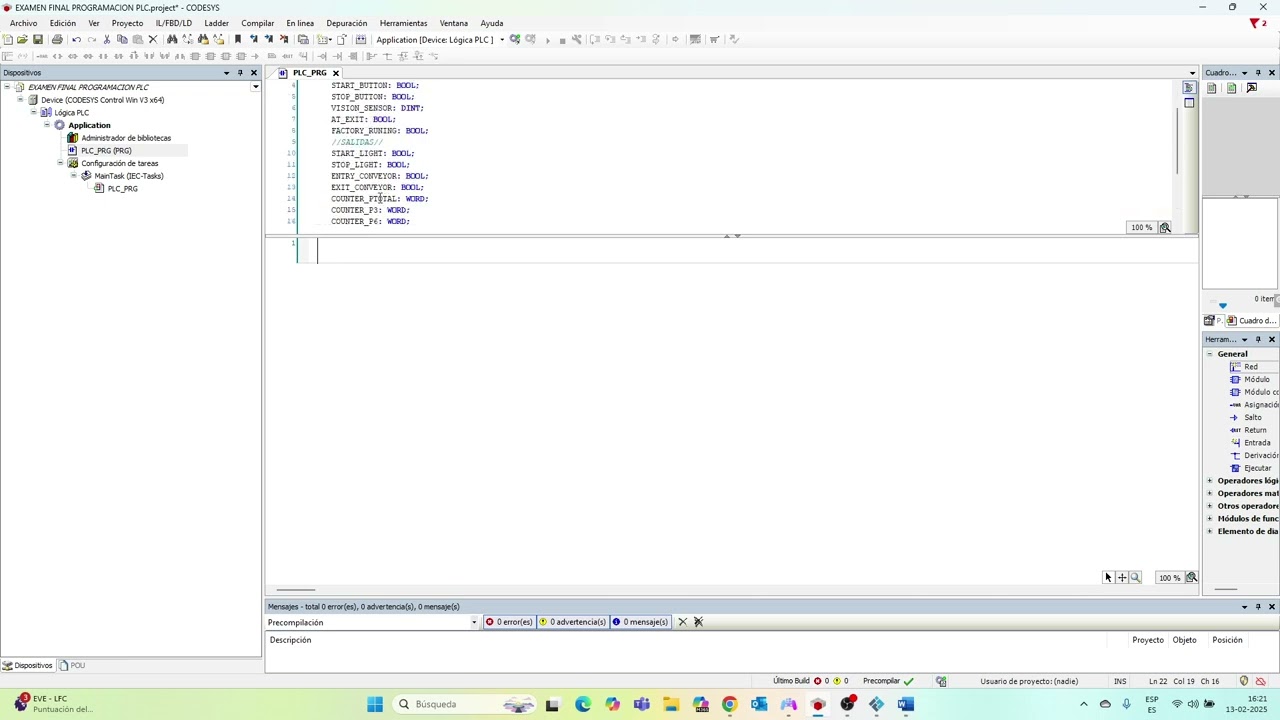Select the Derivación toolbox element
This screenshot has width=1280, height=720.
(1254, 456)
